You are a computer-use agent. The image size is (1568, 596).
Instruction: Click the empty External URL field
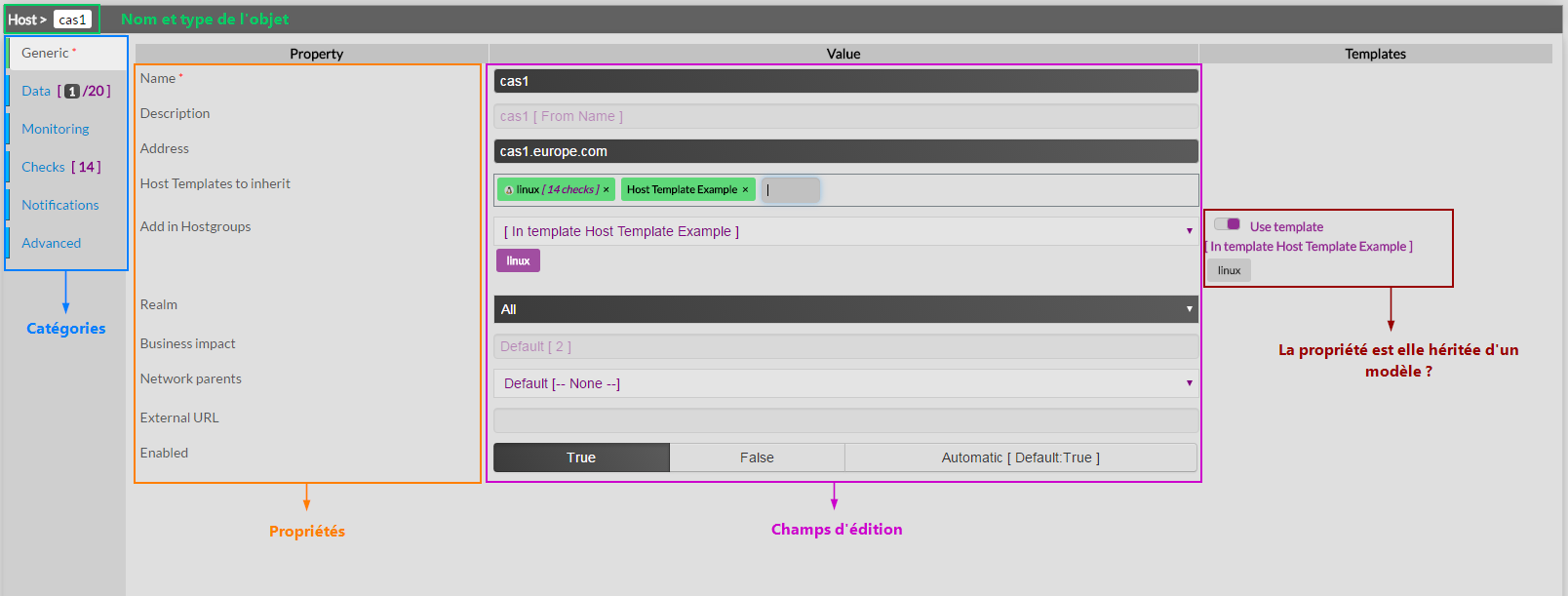point(845,420)
